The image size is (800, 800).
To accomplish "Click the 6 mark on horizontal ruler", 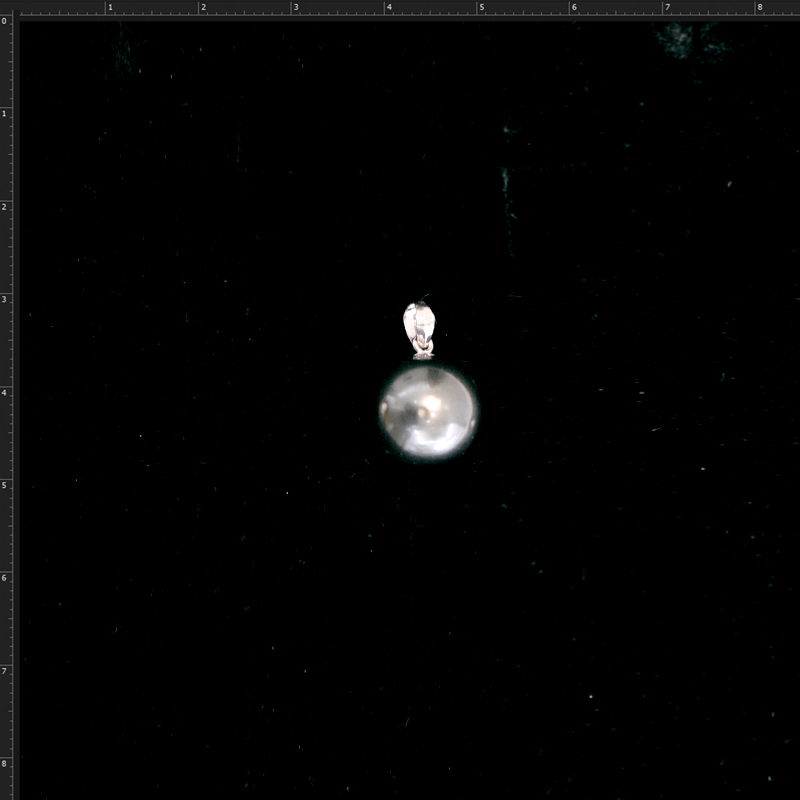I will point(574,7).
